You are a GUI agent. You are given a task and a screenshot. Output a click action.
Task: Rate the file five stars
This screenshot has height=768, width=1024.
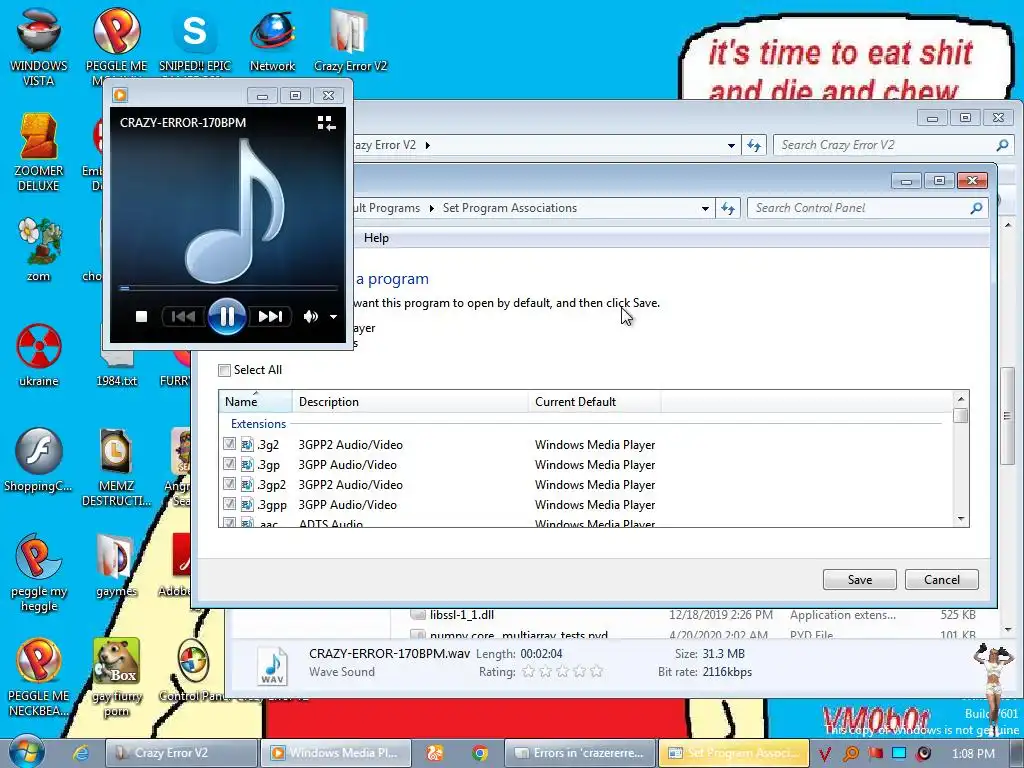pos(596,671)
